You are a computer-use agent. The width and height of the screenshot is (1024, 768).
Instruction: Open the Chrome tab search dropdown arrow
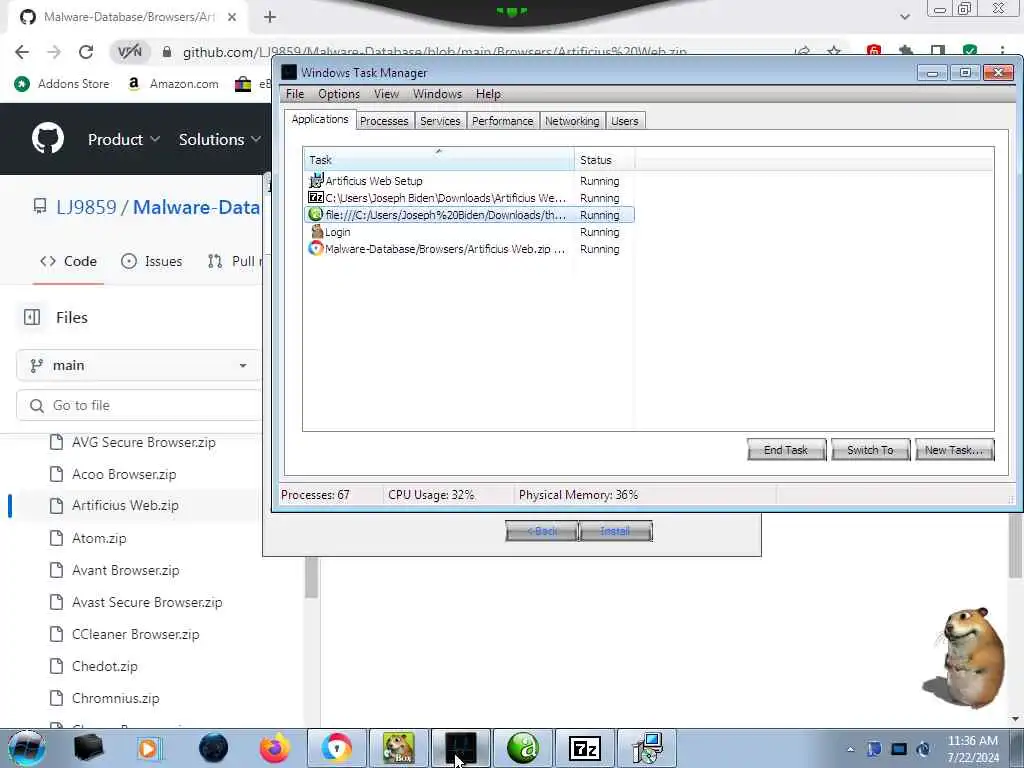click(x=904, y=17)
